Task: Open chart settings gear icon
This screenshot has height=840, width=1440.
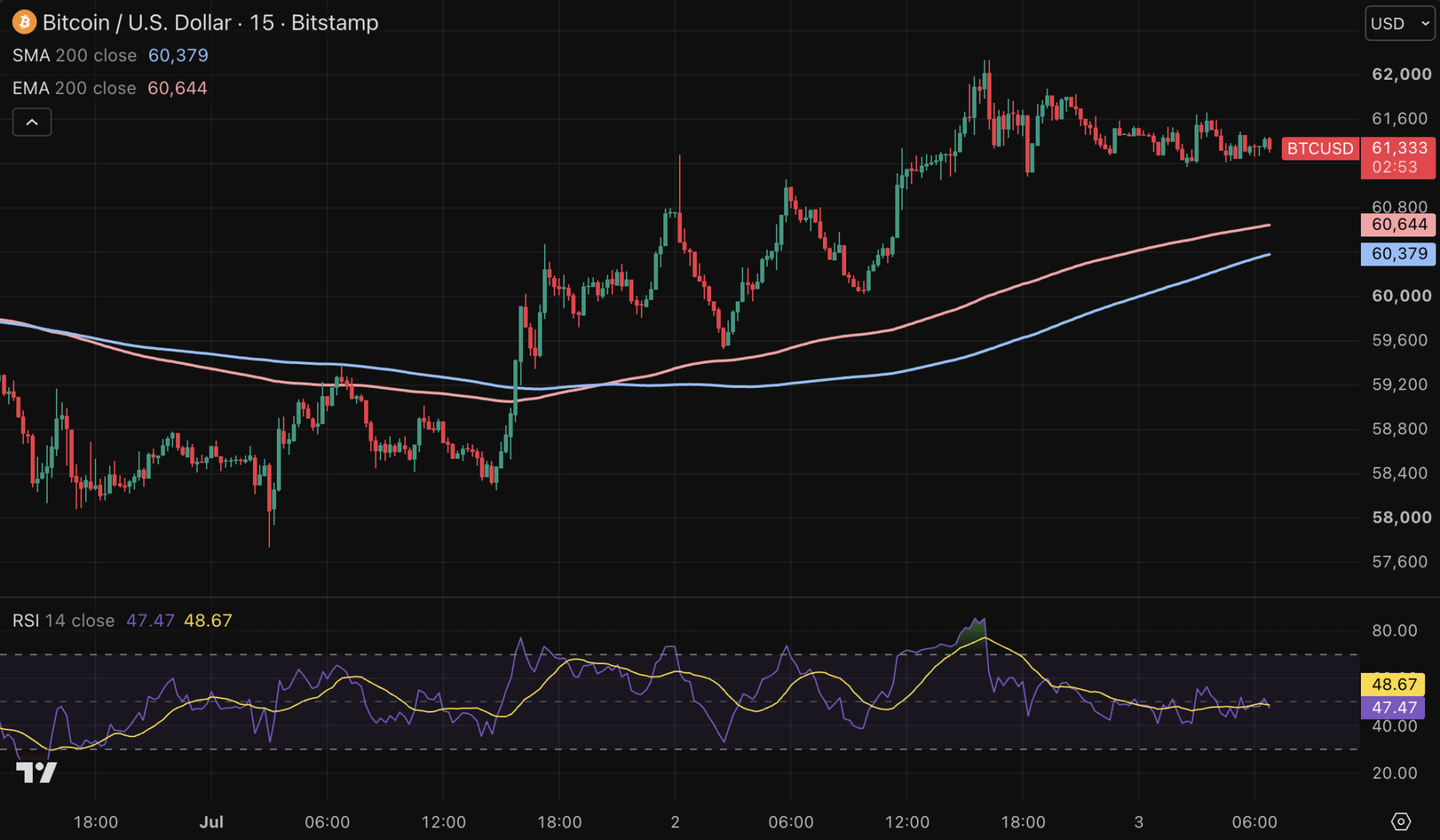Action: click(1400, 821)
